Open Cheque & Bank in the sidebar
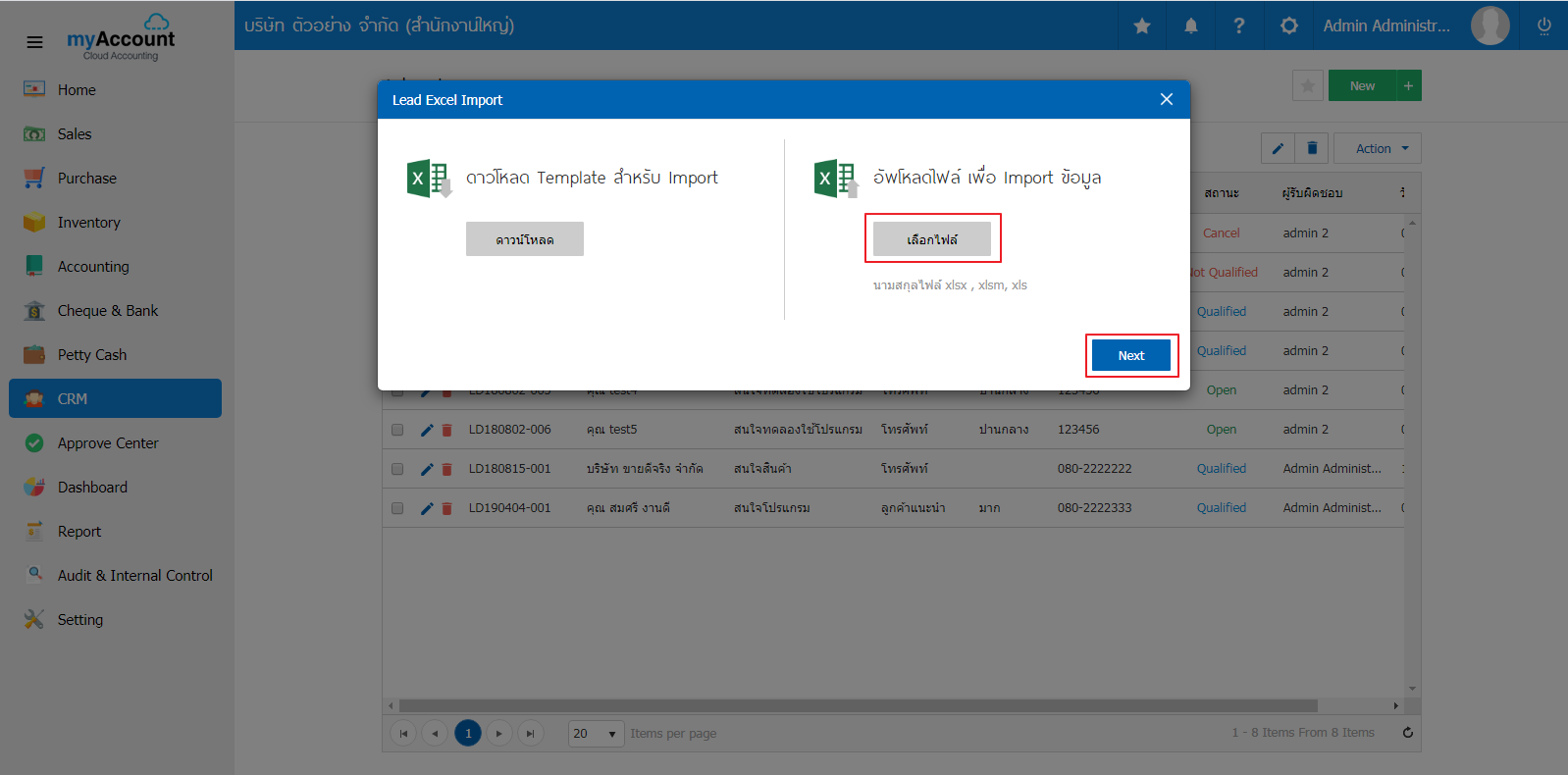Viewport: 1568px width, 775px height. (116, 310)
